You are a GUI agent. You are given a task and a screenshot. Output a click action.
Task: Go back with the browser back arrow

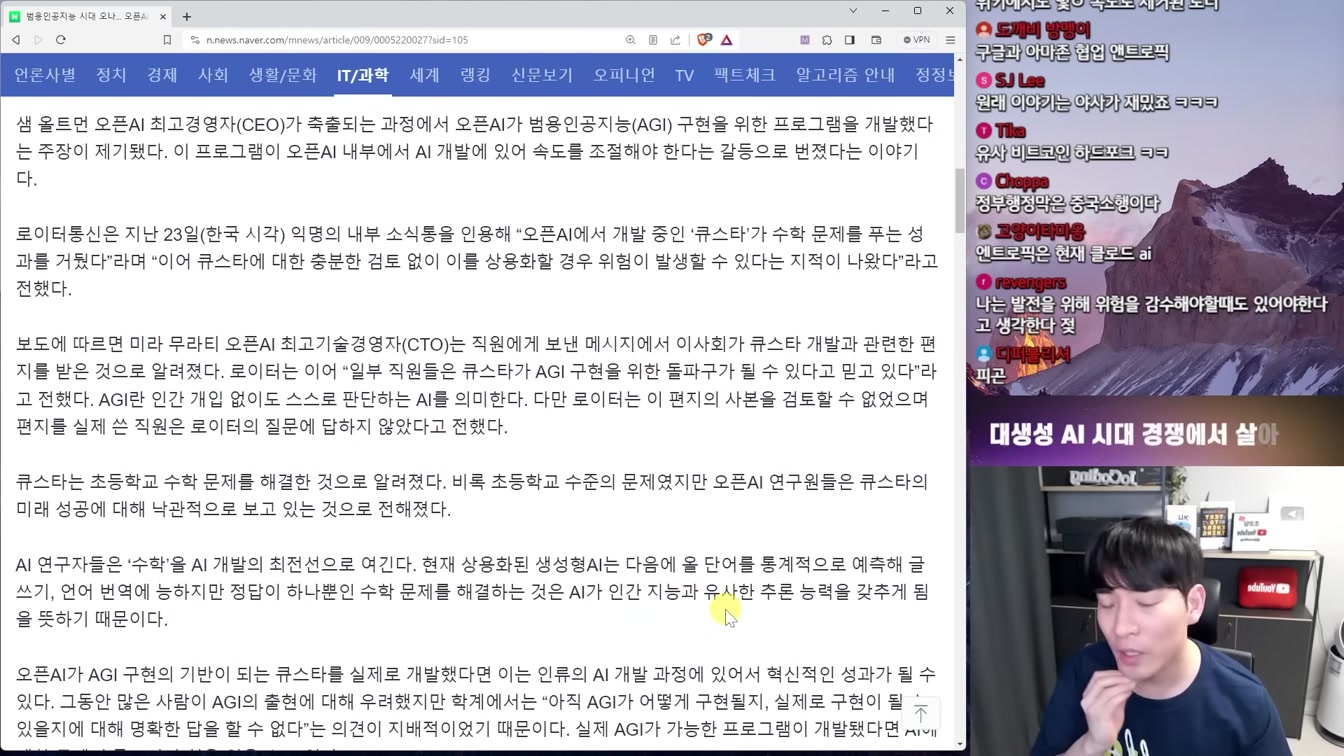point(16,40)
